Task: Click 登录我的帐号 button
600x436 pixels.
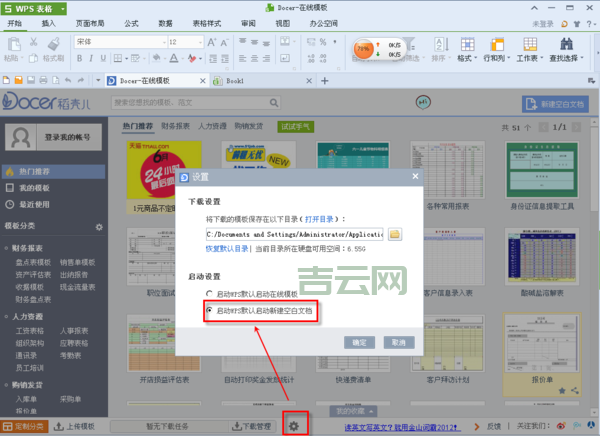Action: [68, 137]
